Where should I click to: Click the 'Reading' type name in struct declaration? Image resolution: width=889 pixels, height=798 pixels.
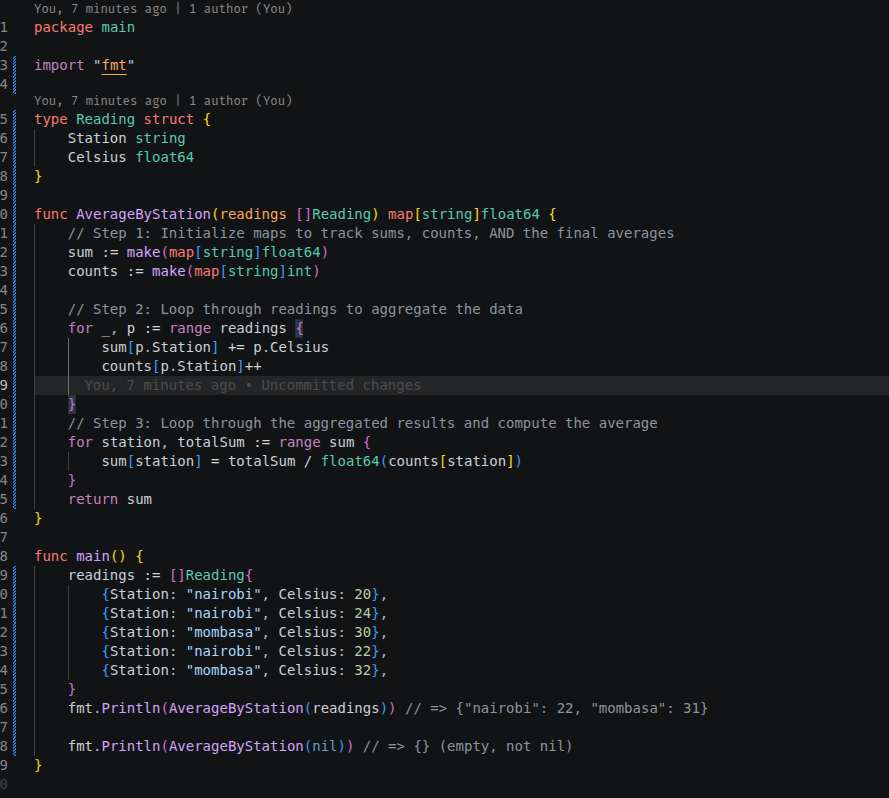(105, 119)
